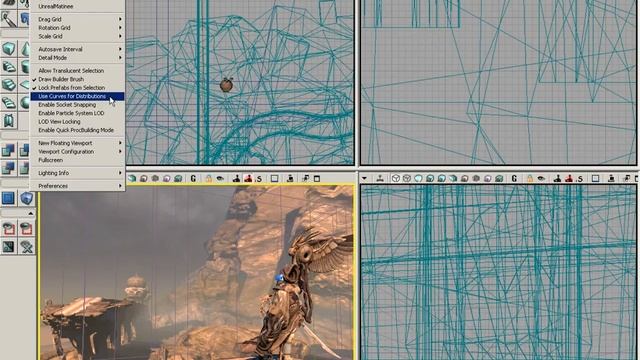The image size is (640, 360).
Task: Select Brush Wireframe cube in right viewport toolbar
Action: (396, 178)
